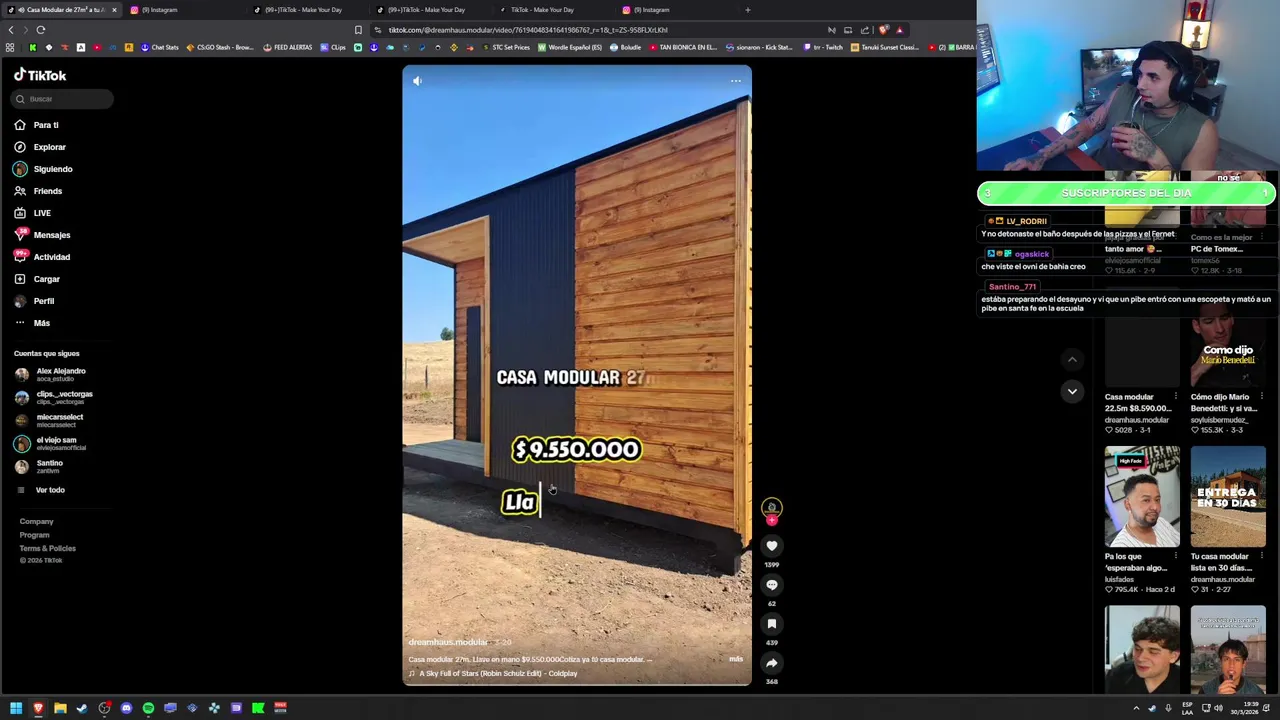Open mlecarsselect followed account
1280x720 pixels.
pos(49,420)
